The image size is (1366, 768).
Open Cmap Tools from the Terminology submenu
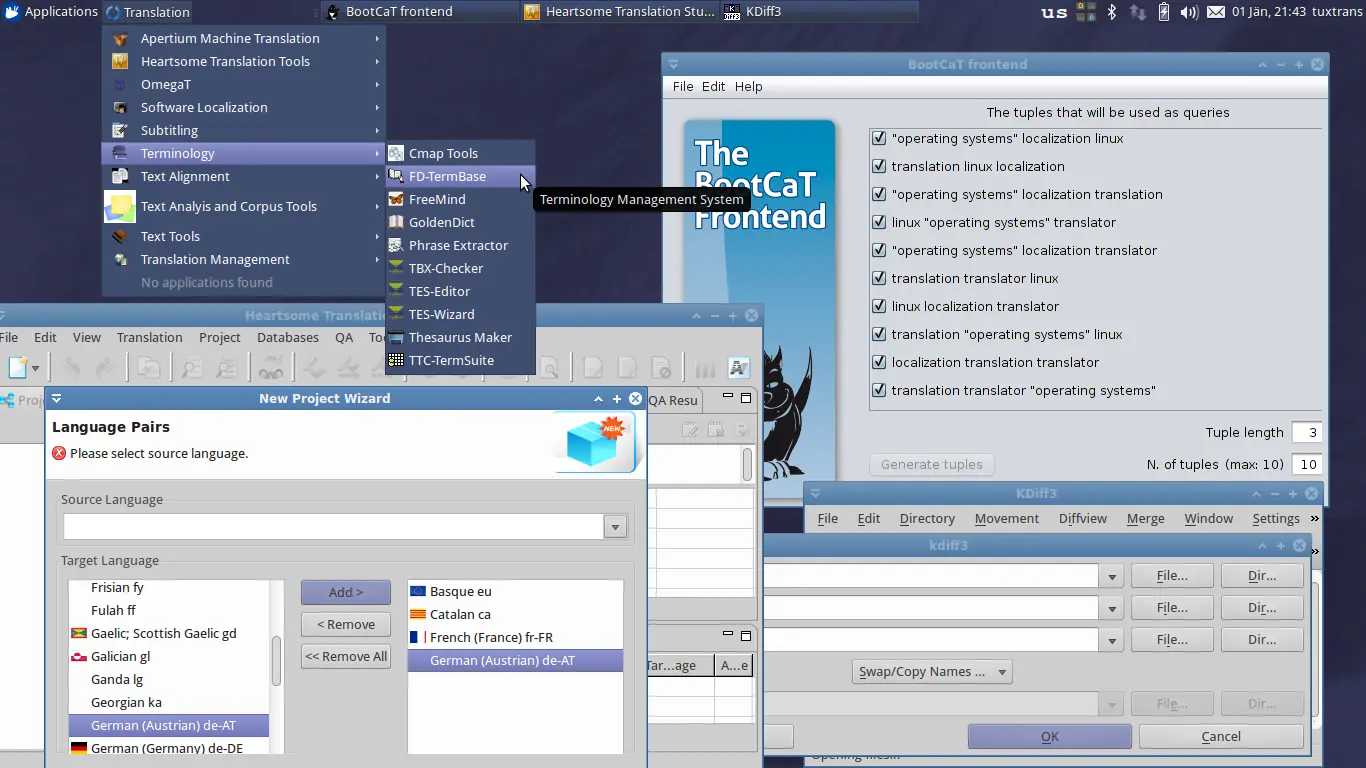pos(460,153)
